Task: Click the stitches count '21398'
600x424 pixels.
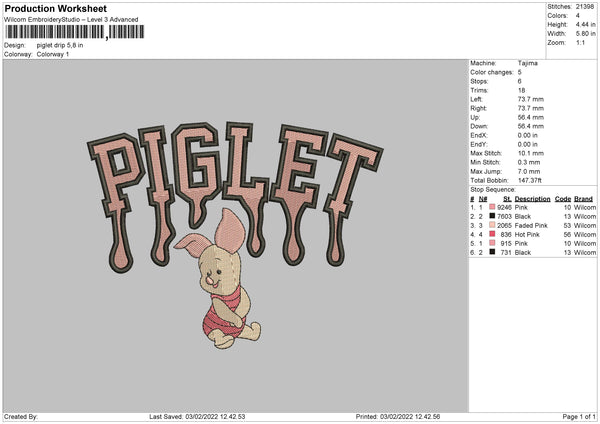Action: point(585,7)
